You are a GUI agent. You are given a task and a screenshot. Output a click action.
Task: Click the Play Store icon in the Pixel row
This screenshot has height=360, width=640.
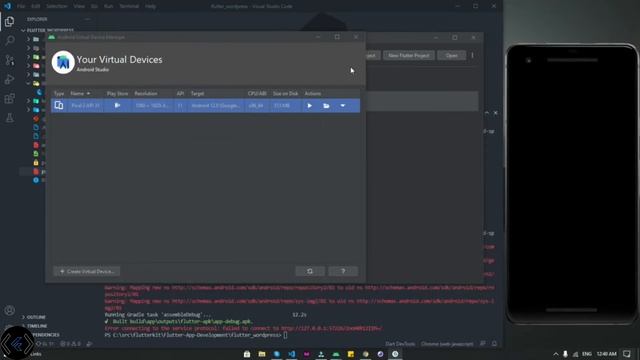pos(117,105)
